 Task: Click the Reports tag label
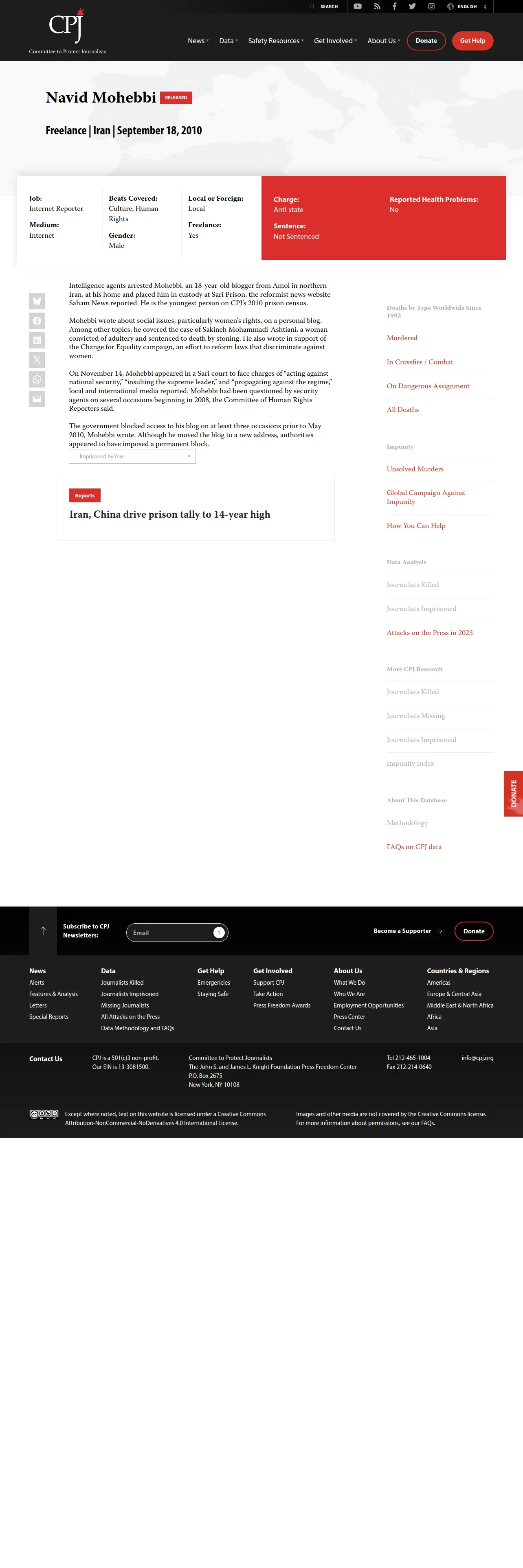[85, 495]
